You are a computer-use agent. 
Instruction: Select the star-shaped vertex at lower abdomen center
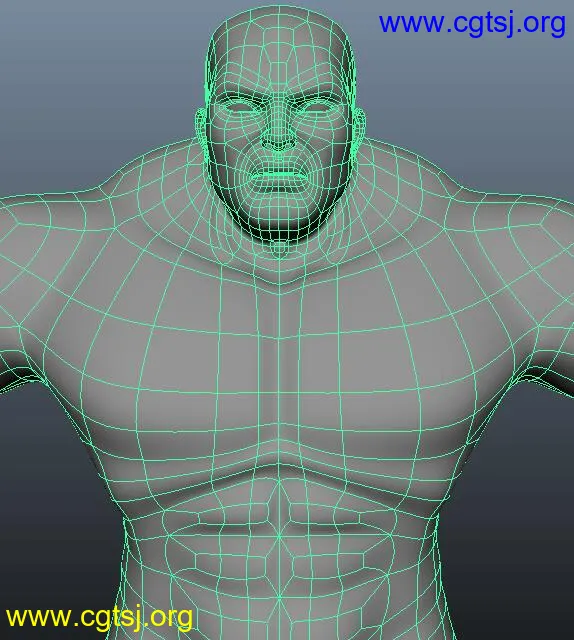pyautogui.click(x=279, y=599)
